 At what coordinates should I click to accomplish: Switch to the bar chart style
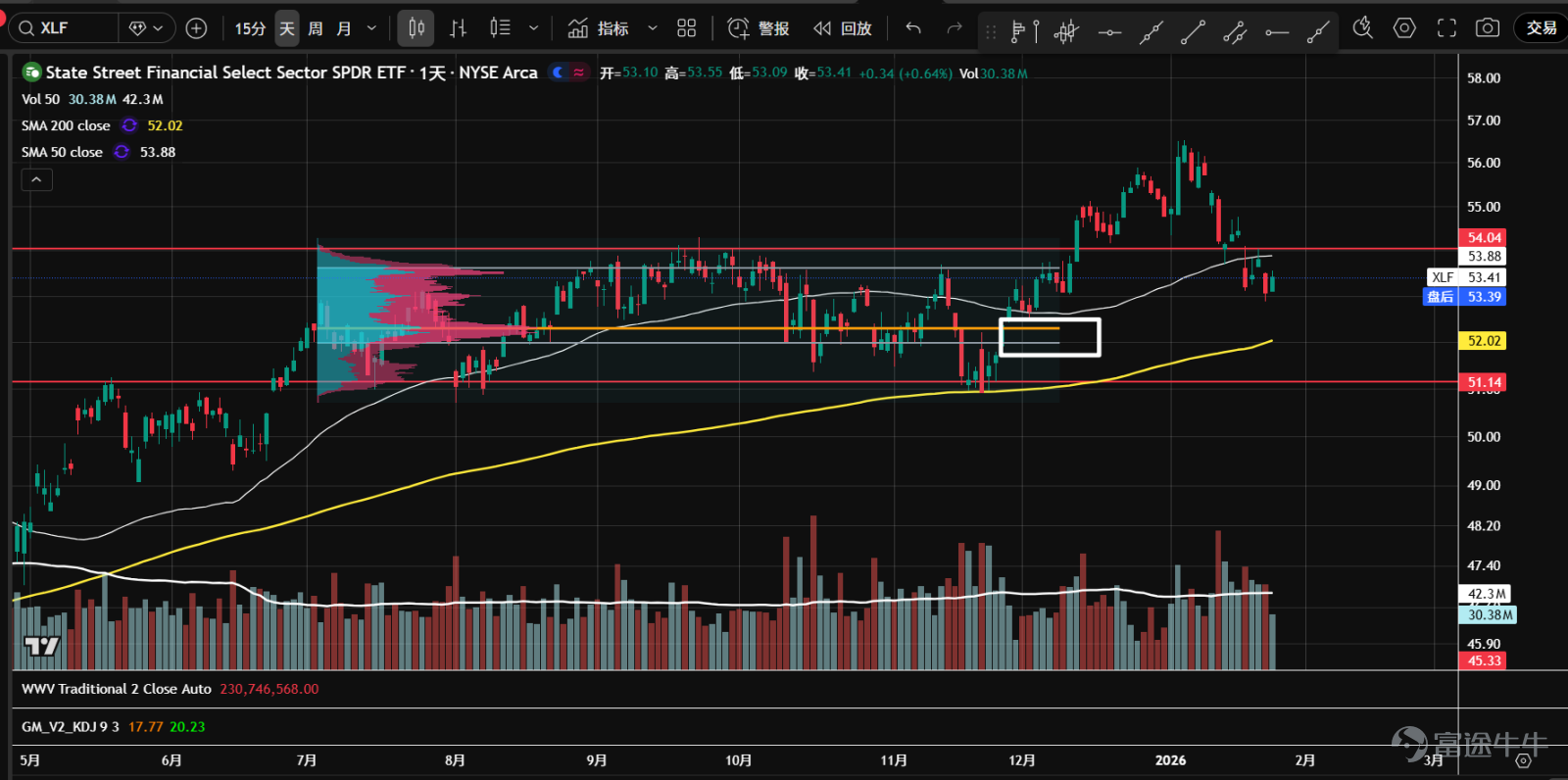tap(458, 28)
